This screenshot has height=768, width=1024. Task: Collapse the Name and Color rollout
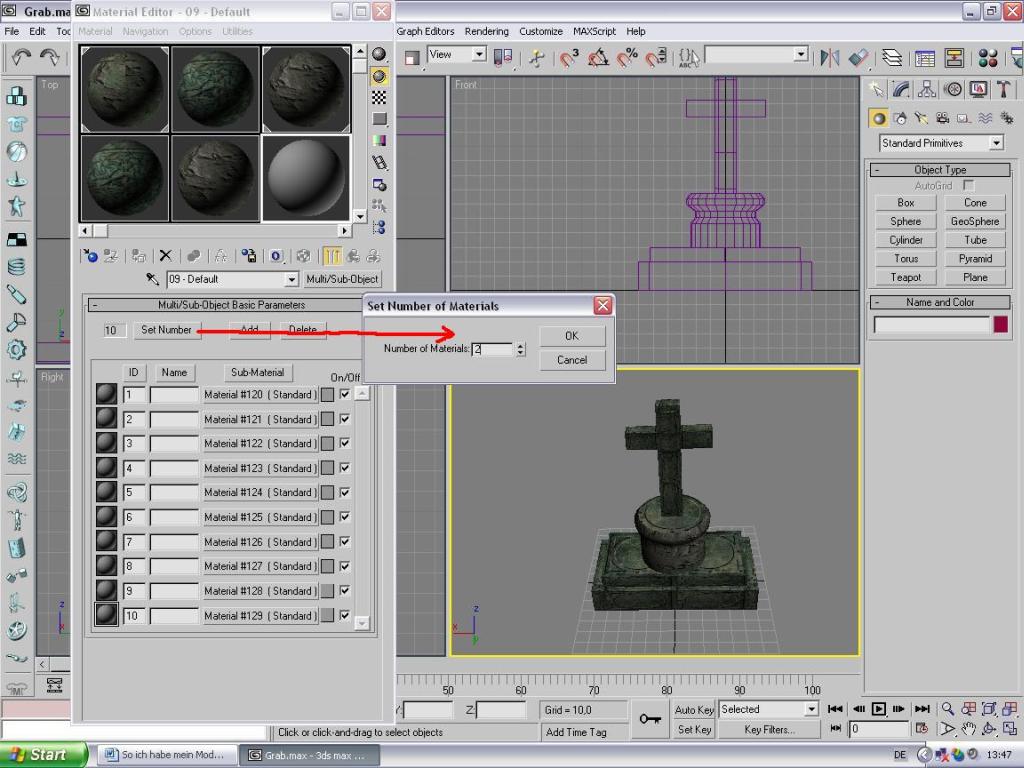click(940, 302)
